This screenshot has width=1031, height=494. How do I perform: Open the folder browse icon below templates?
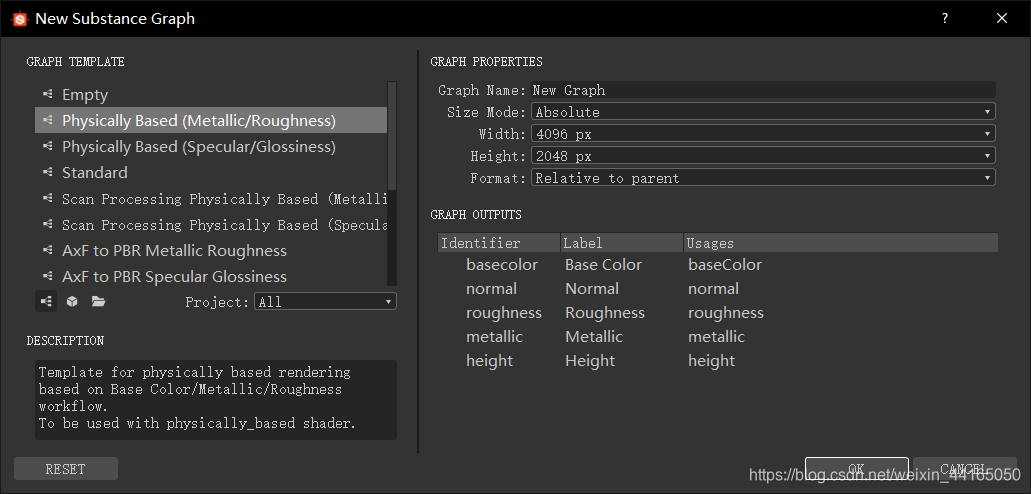coord(98,301)
